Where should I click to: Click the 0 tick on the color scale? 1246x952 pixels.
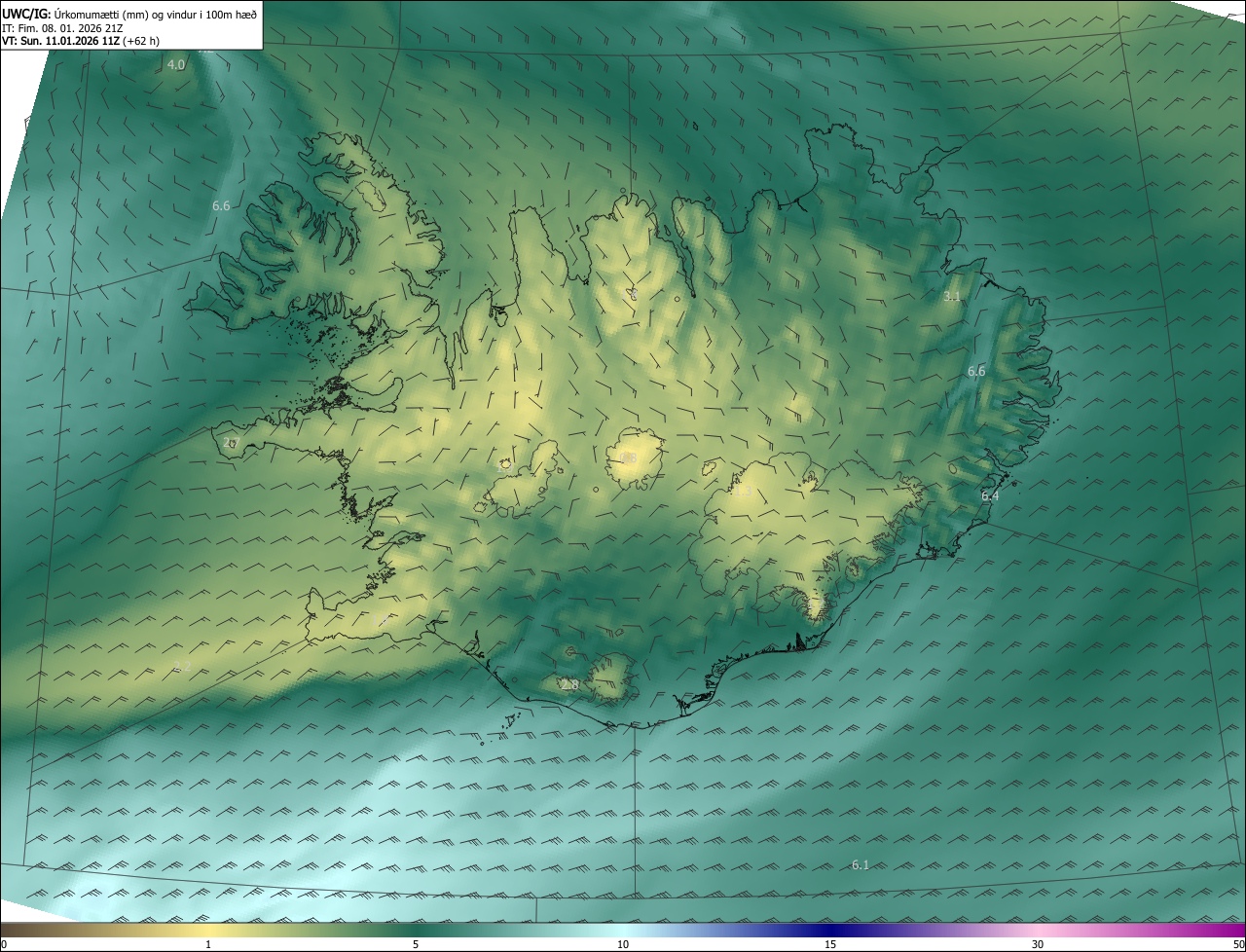coord(3,944)
